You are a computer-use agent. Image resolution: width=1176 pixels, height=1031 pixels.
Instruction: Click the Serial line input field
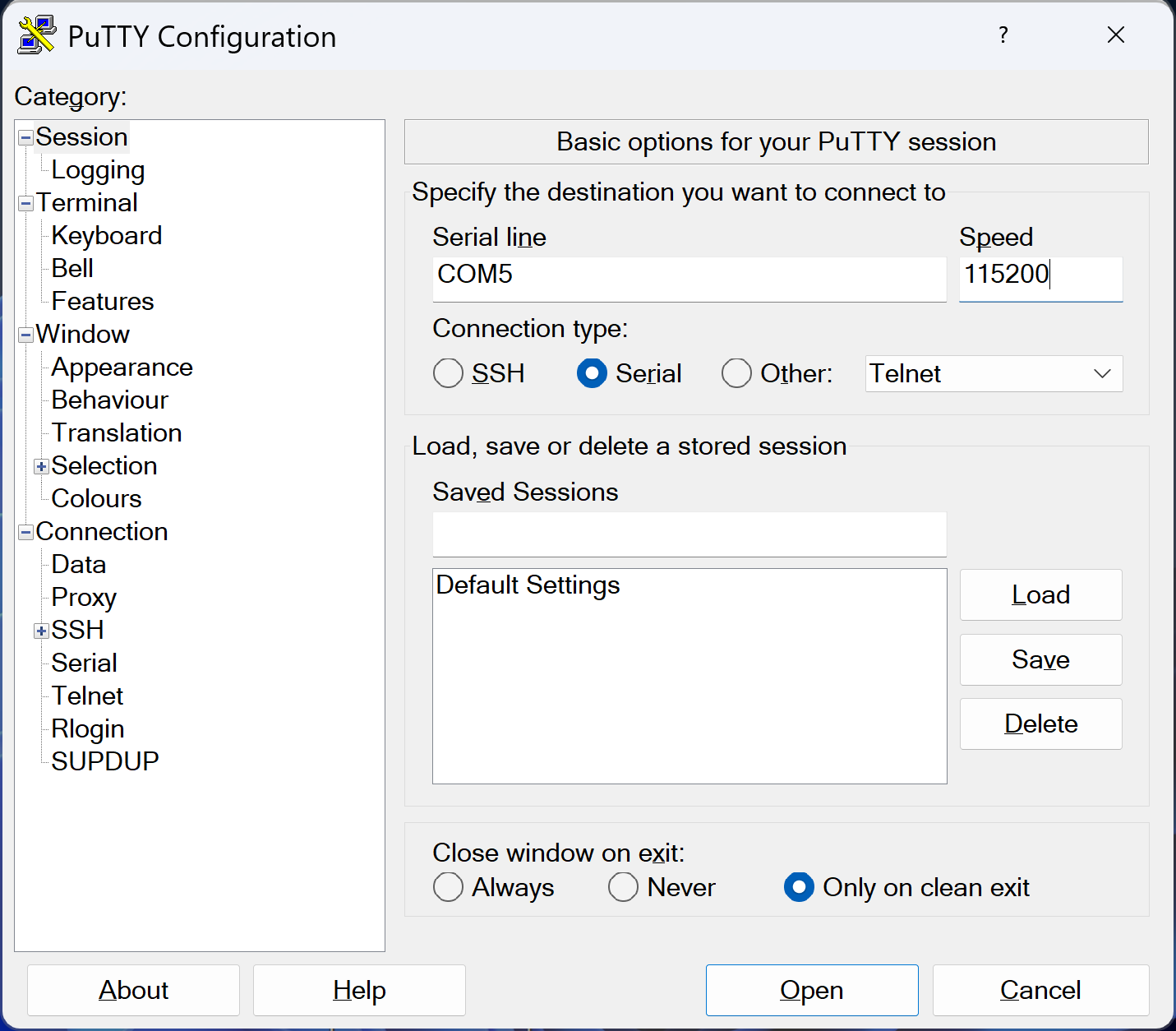689,275
